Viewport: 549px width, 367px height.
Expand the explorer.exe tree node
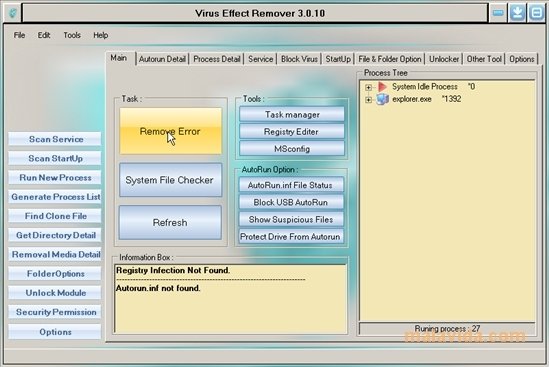pos(368,100)
